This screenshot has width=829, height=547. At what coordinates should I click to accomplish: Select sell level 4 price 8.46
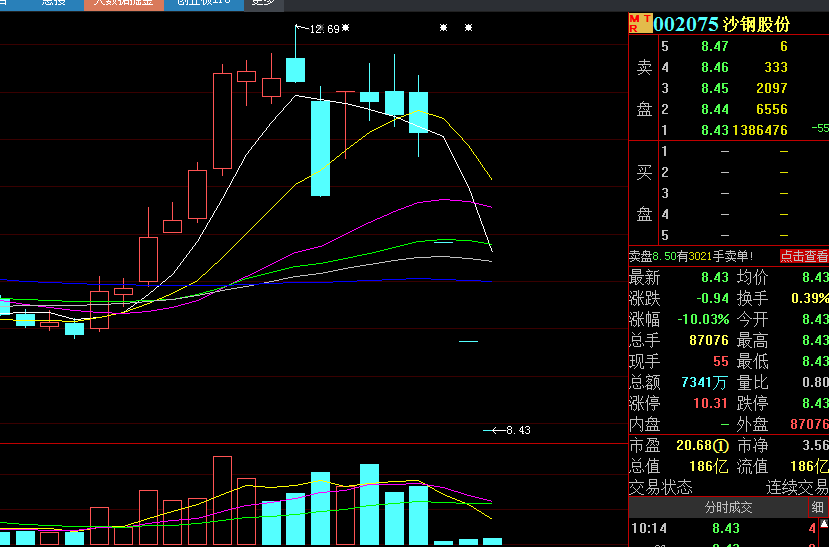[715, 67]
